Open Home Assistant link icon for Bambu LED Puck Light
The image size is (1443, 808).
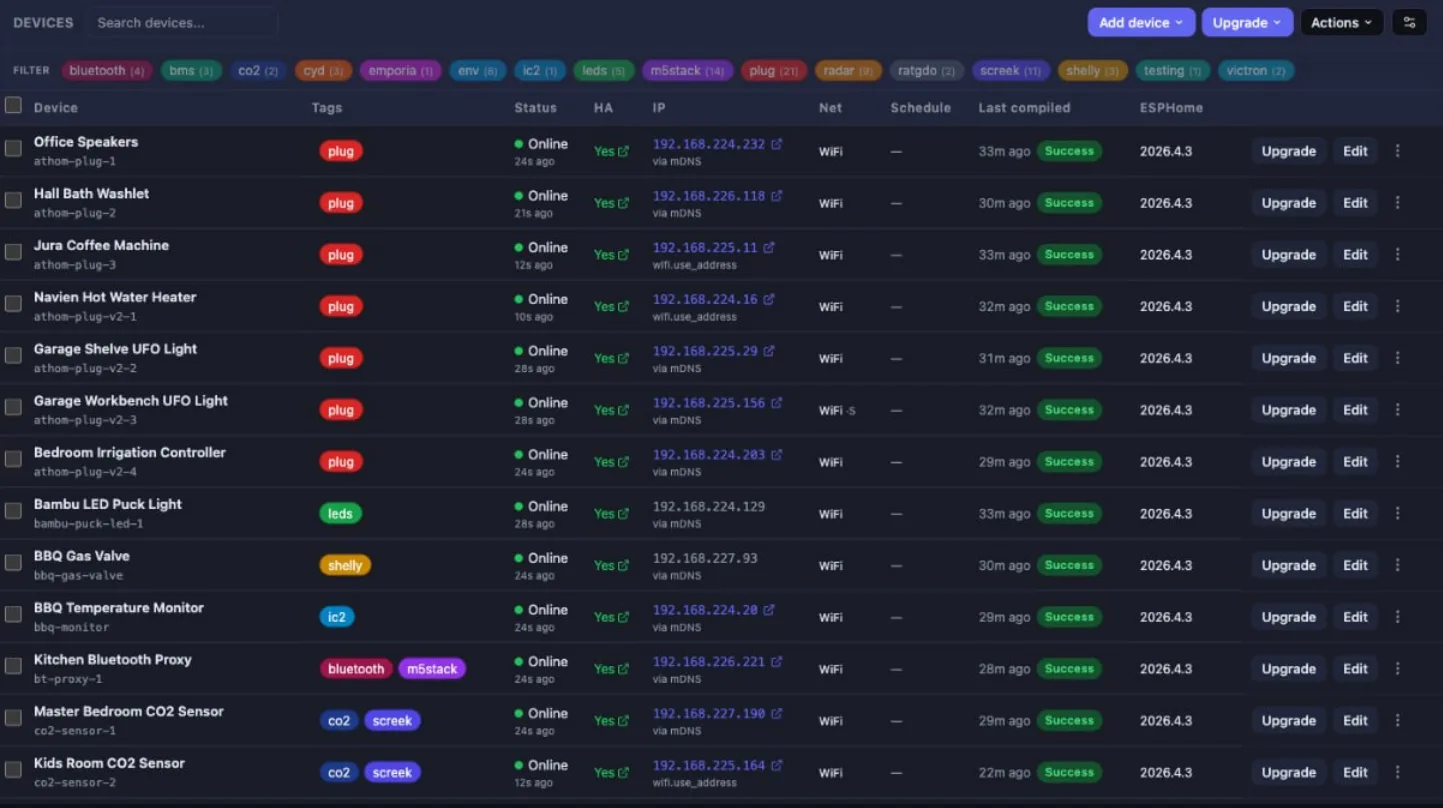(624, 514)
